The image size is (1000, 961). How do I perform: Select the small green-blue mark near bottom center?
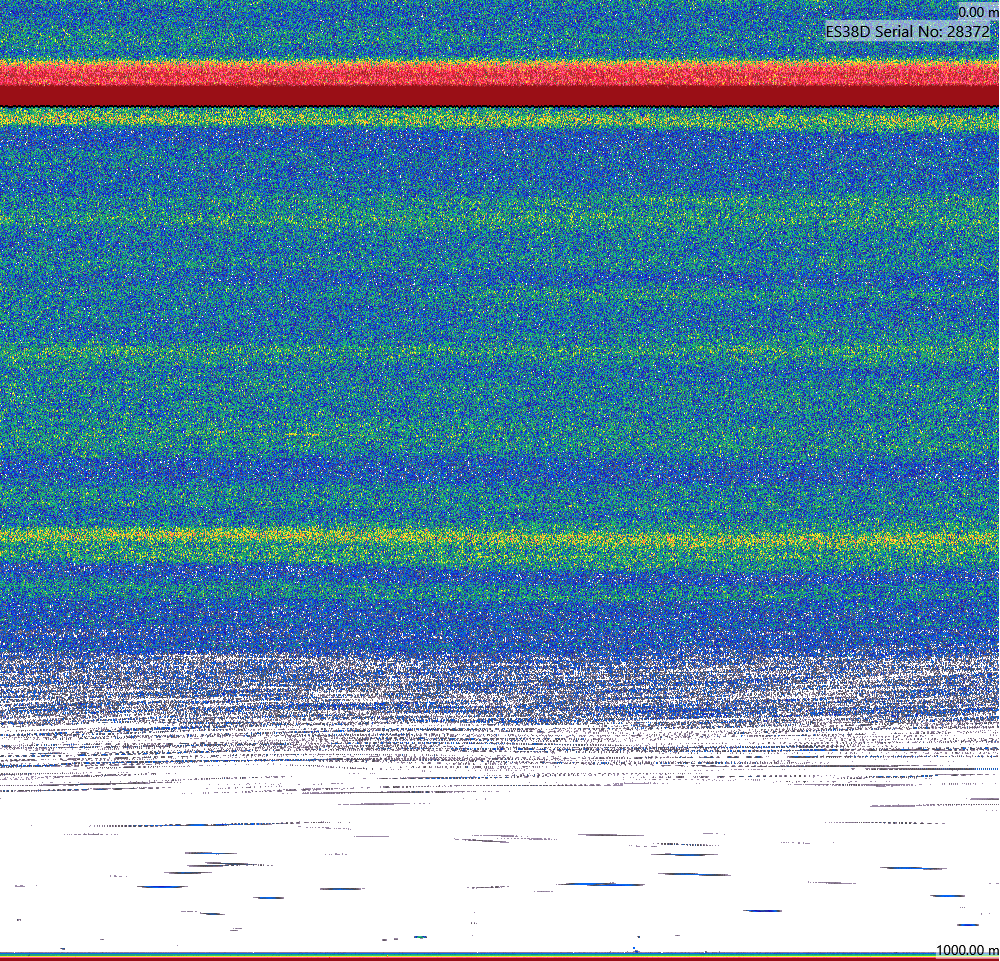(420, 937)
